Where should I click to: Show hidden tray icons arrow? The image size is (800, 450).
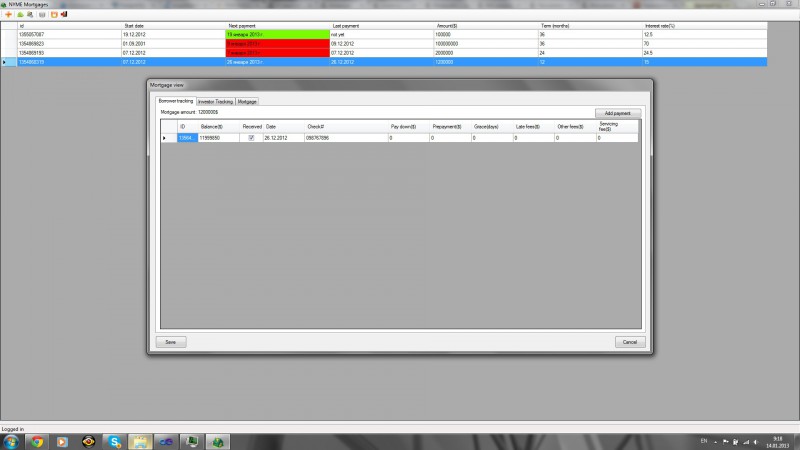[715, 442]
